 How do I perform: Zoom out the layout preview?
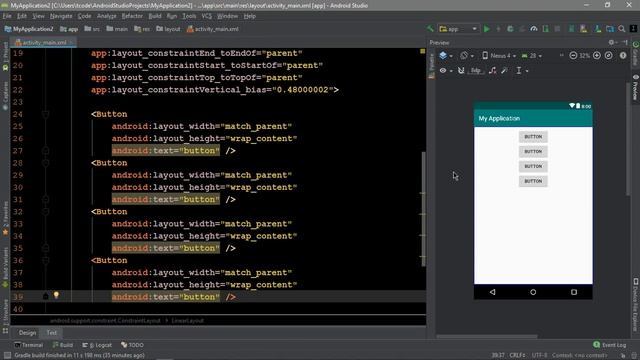coord(573,56)
